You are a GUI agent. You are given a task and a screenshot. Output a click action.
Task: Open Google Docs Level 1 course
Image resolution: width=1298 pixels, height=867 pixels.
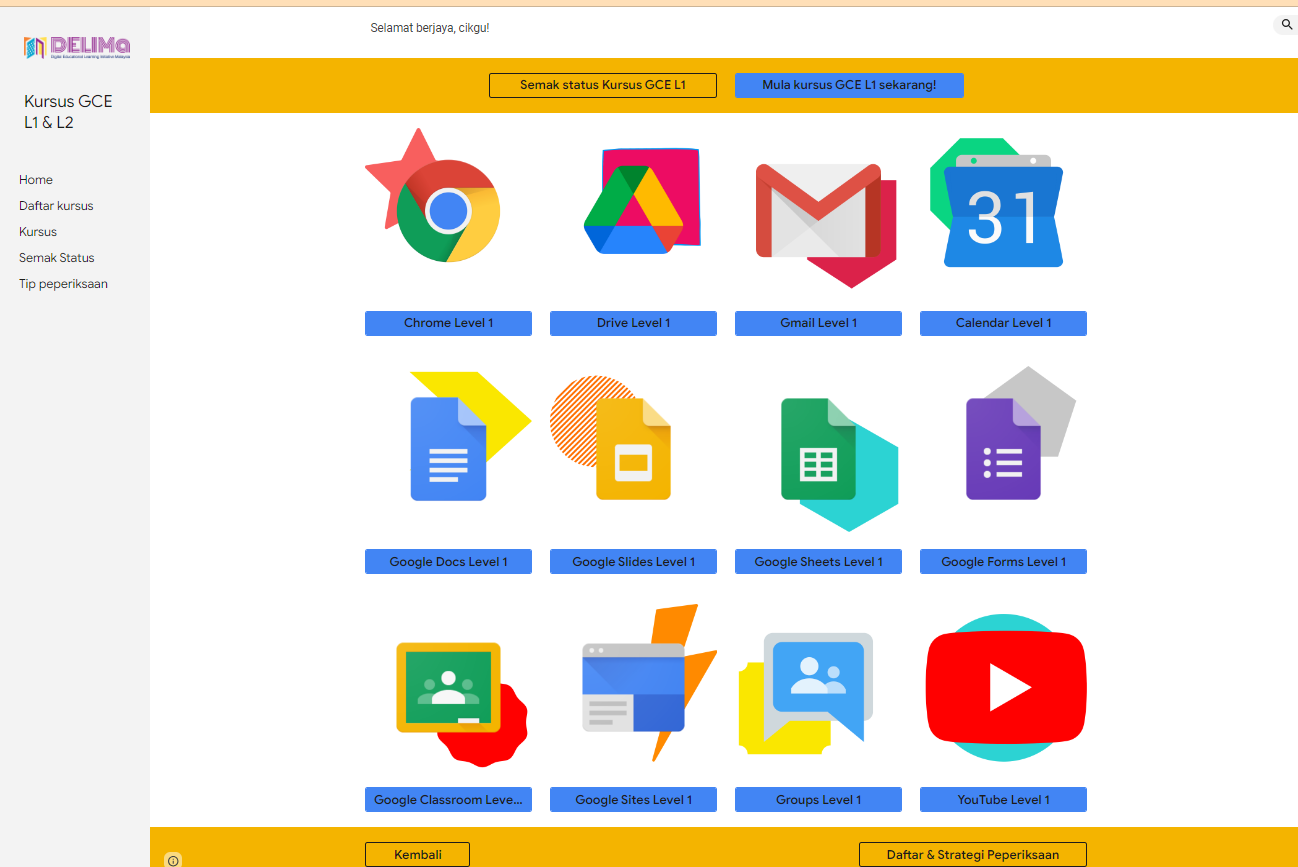coord(448,562)
